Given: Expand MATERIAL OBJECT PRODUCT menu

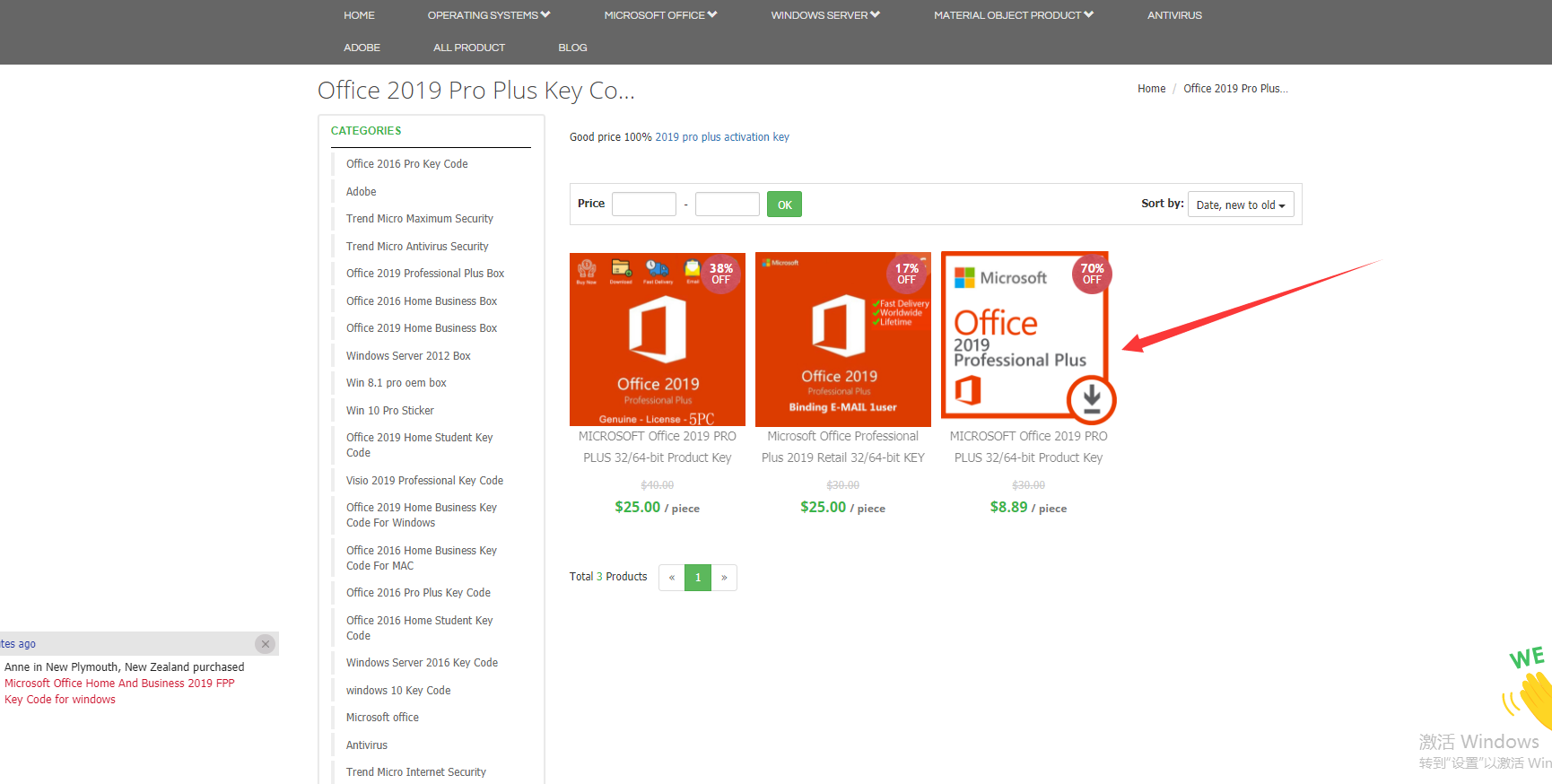Looking at the screenshot, I should coord(1014,15).
